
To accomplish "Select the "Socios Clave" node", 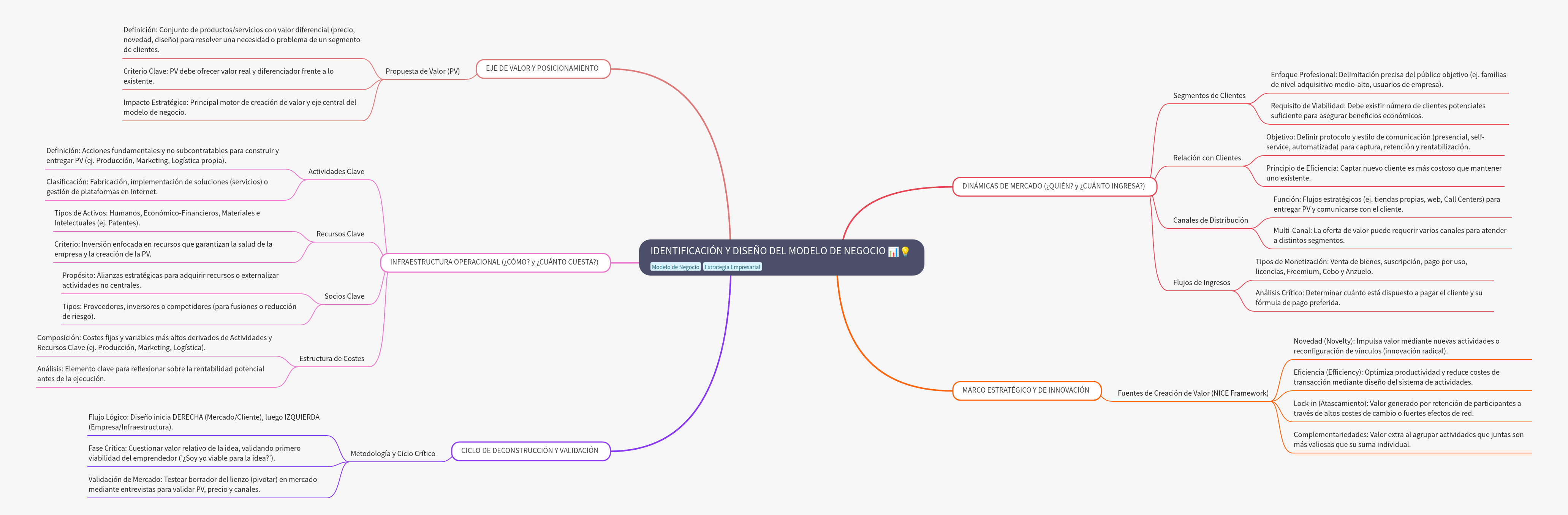I will click(x=345, y=296).
